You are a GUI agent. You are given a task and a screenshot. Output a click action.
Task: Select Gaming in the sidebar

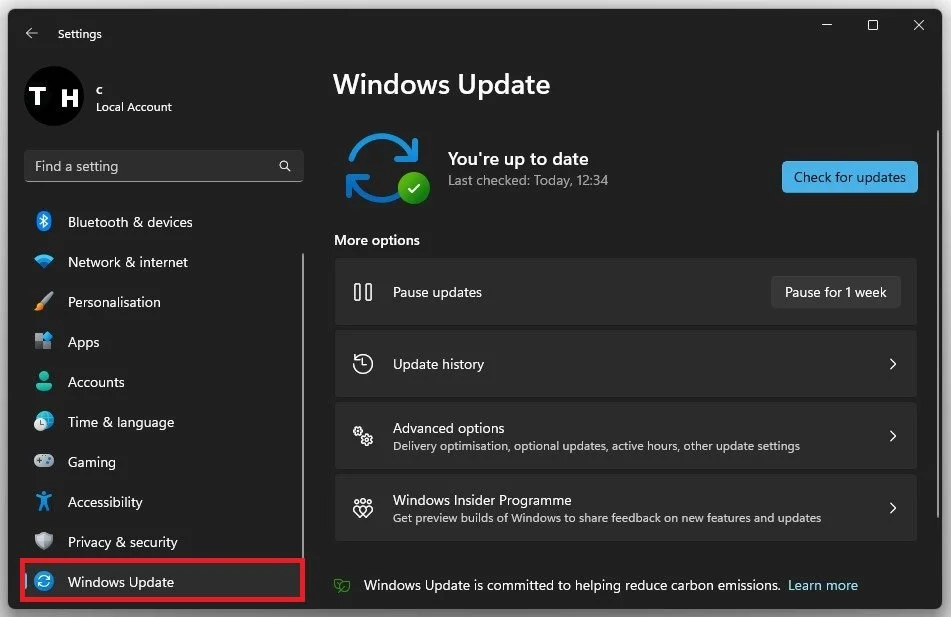point(163,462)
